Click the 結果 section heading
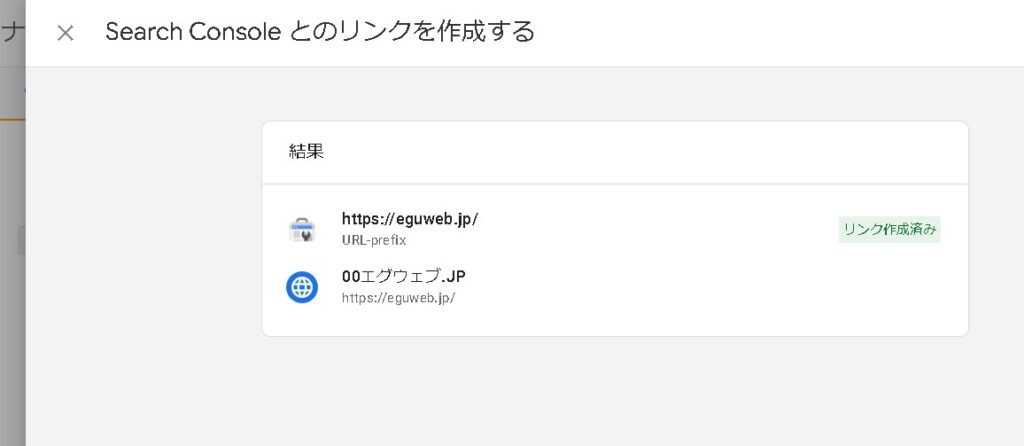The width and height of the screenshot is (1024, 446). 306,152
